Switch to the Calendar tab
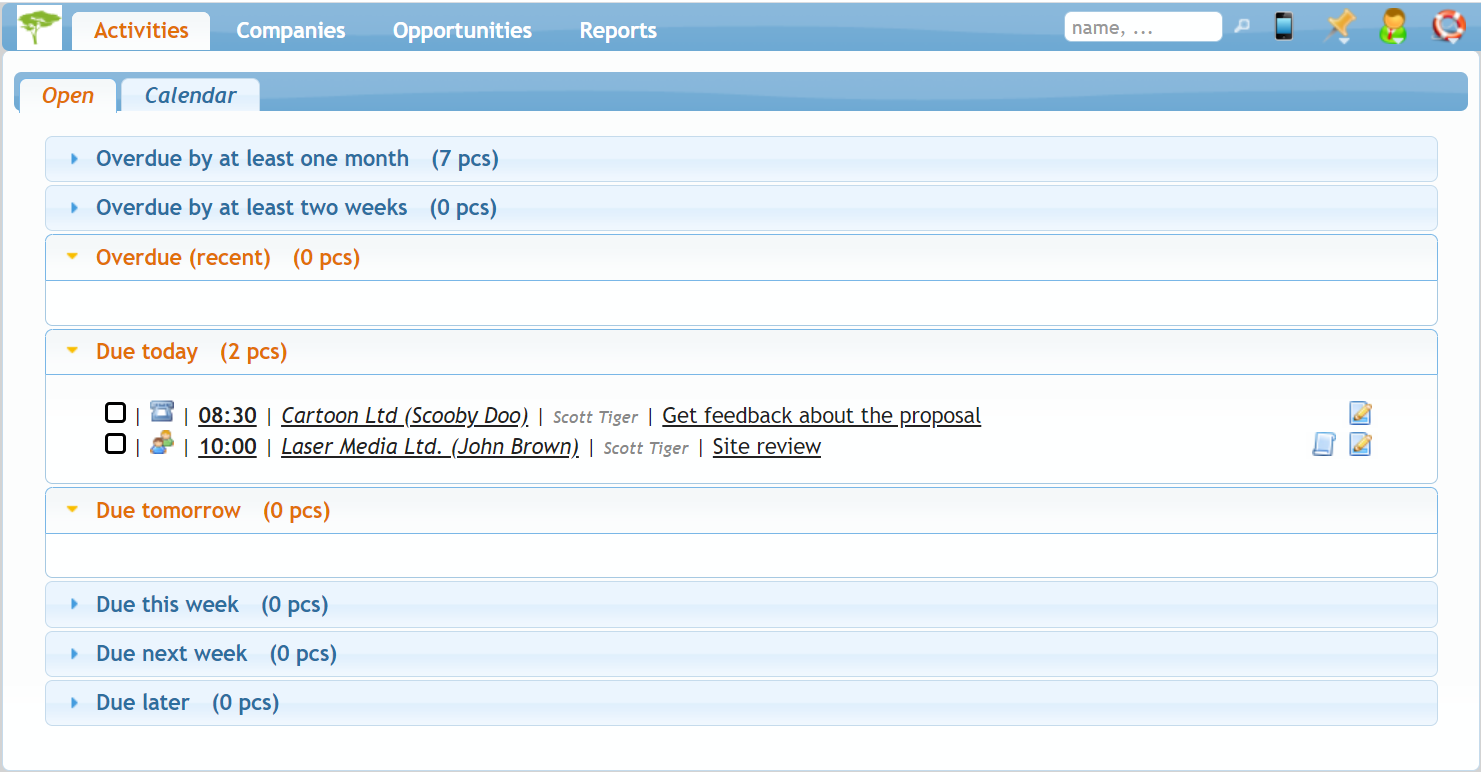 tap(190, 96)
